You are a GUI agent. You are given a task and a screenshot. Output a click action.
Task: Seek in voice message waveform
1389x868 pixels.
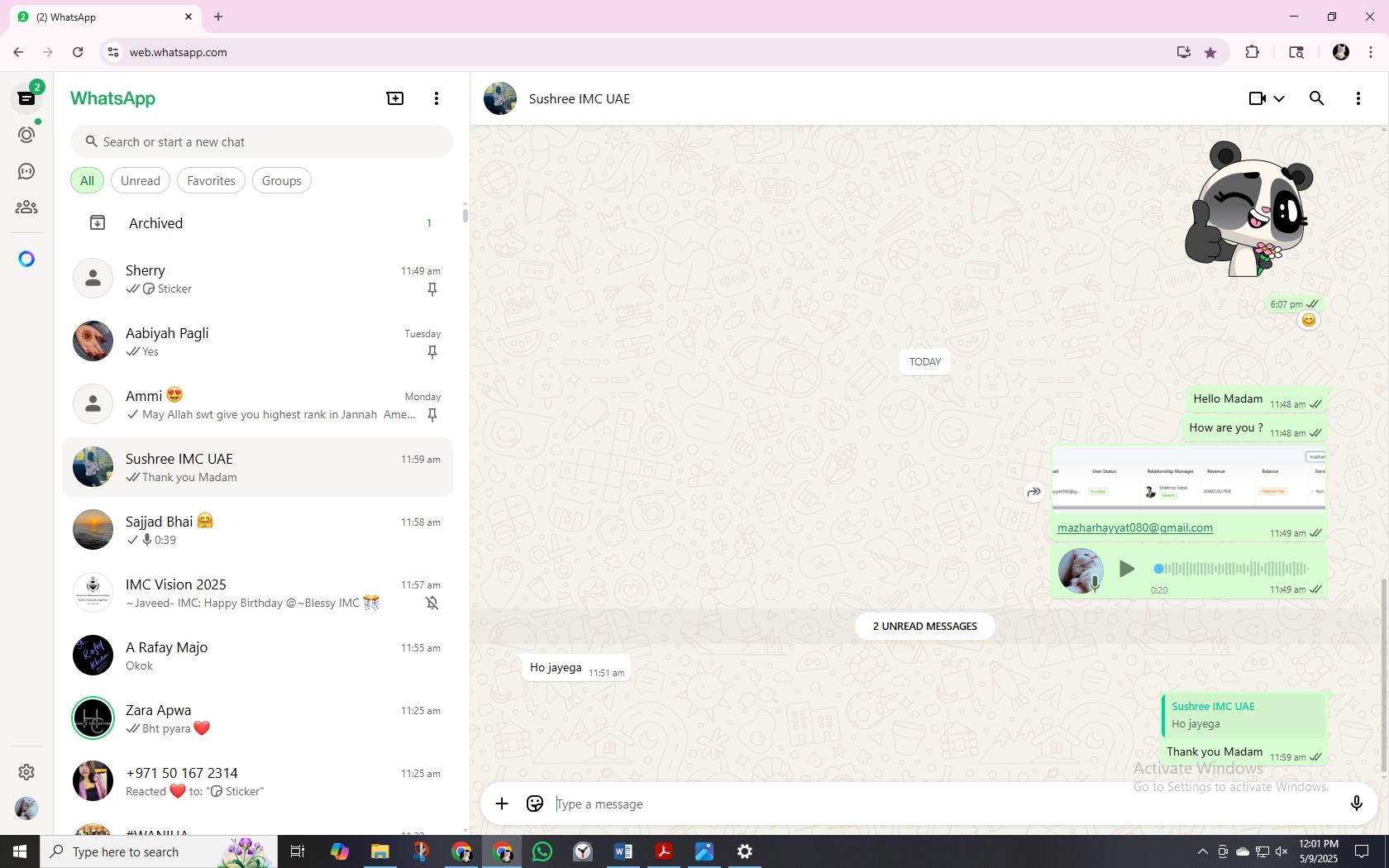pyautogui.click(x=1232, y=569)
